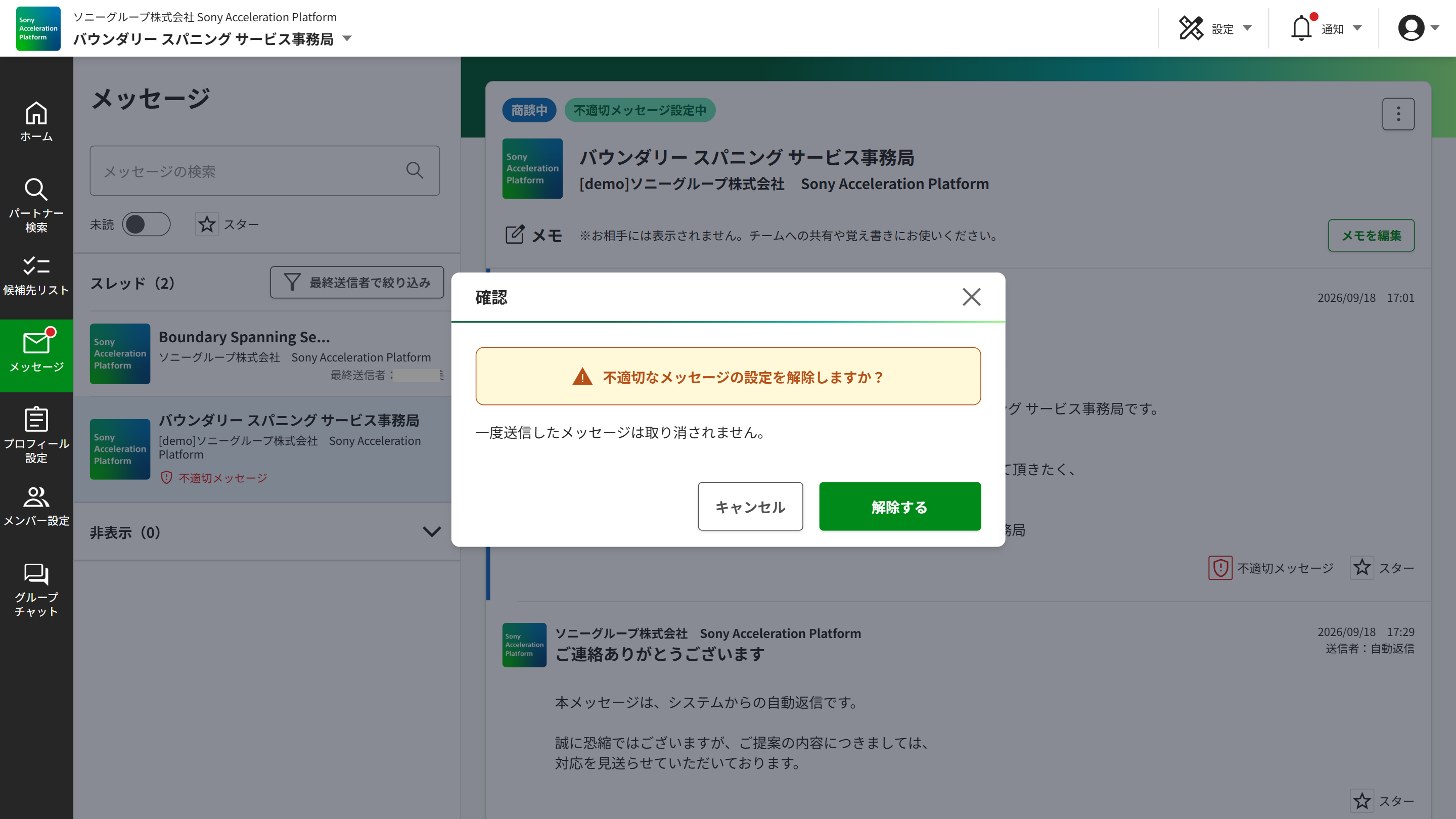Open パートナー検索 in the sidebar
The width and height of the screenshot is (1456, 819).
(36, 205)
